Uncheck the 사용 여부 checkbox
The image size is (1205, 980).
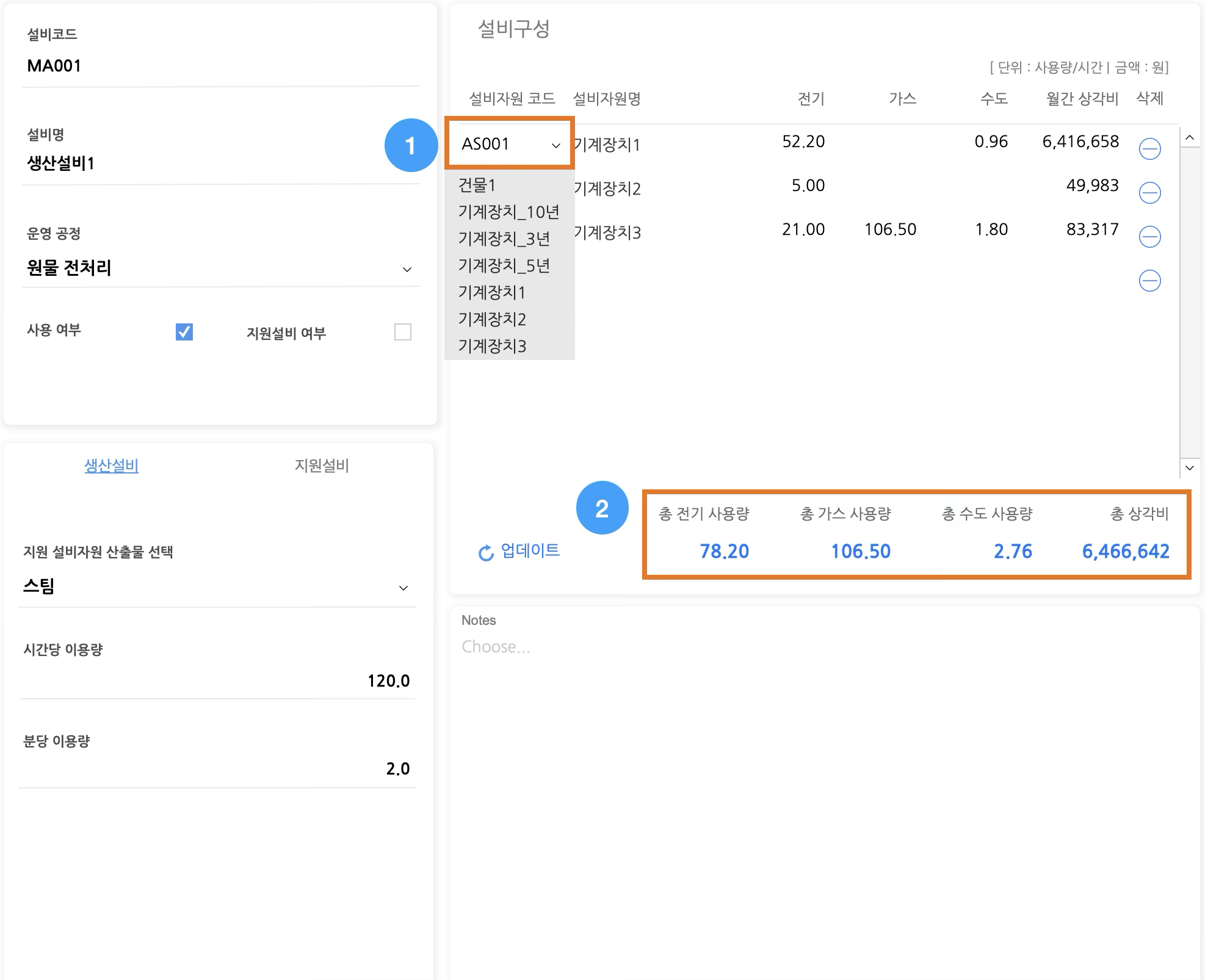pos(184,331)
